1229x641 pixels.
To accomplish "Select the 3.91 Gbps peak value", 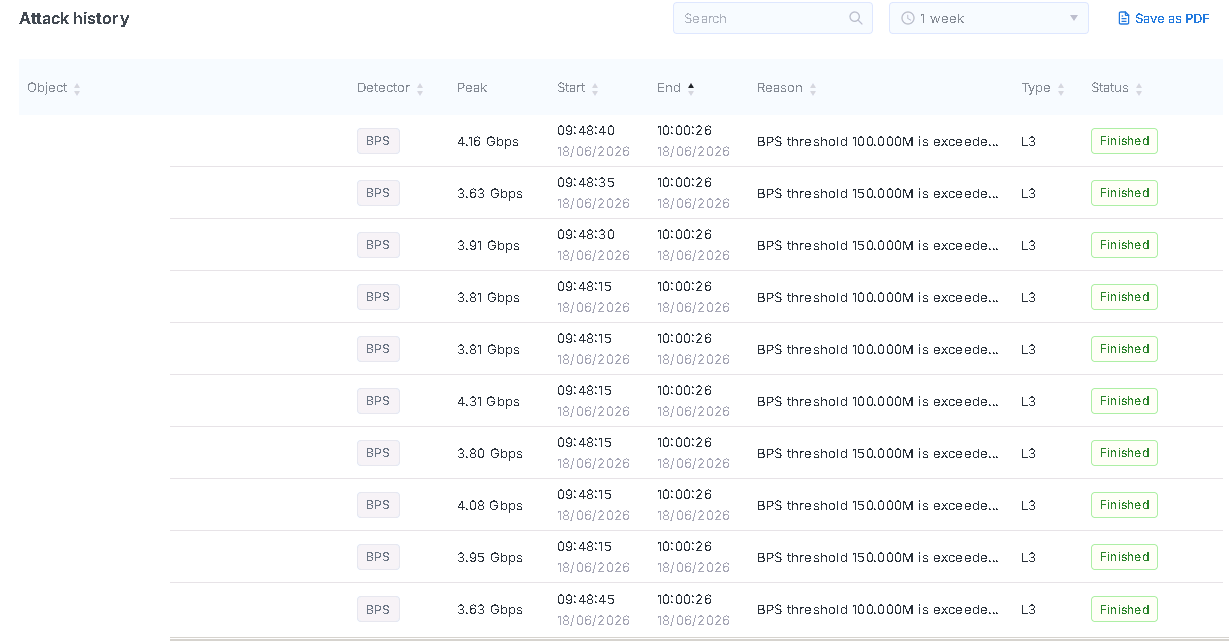I will [488, 246].
